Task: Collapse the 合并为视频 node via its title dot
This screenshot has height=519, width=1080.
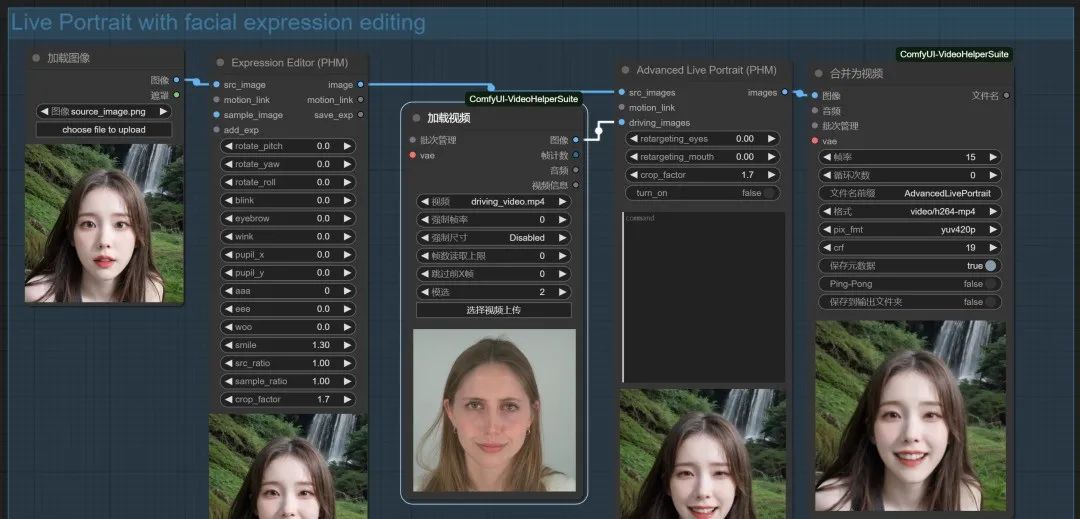Action: (x=819, y=74)
